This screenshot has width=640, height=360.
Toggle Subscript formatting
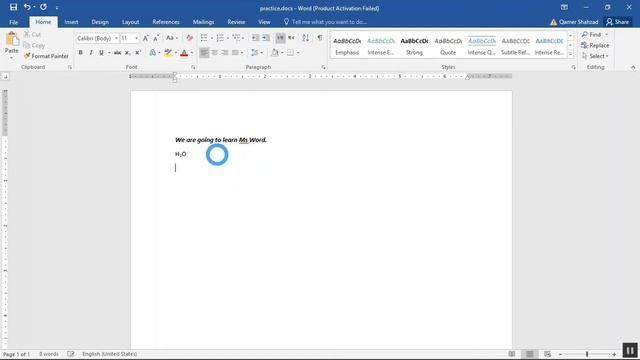(128, 53)
